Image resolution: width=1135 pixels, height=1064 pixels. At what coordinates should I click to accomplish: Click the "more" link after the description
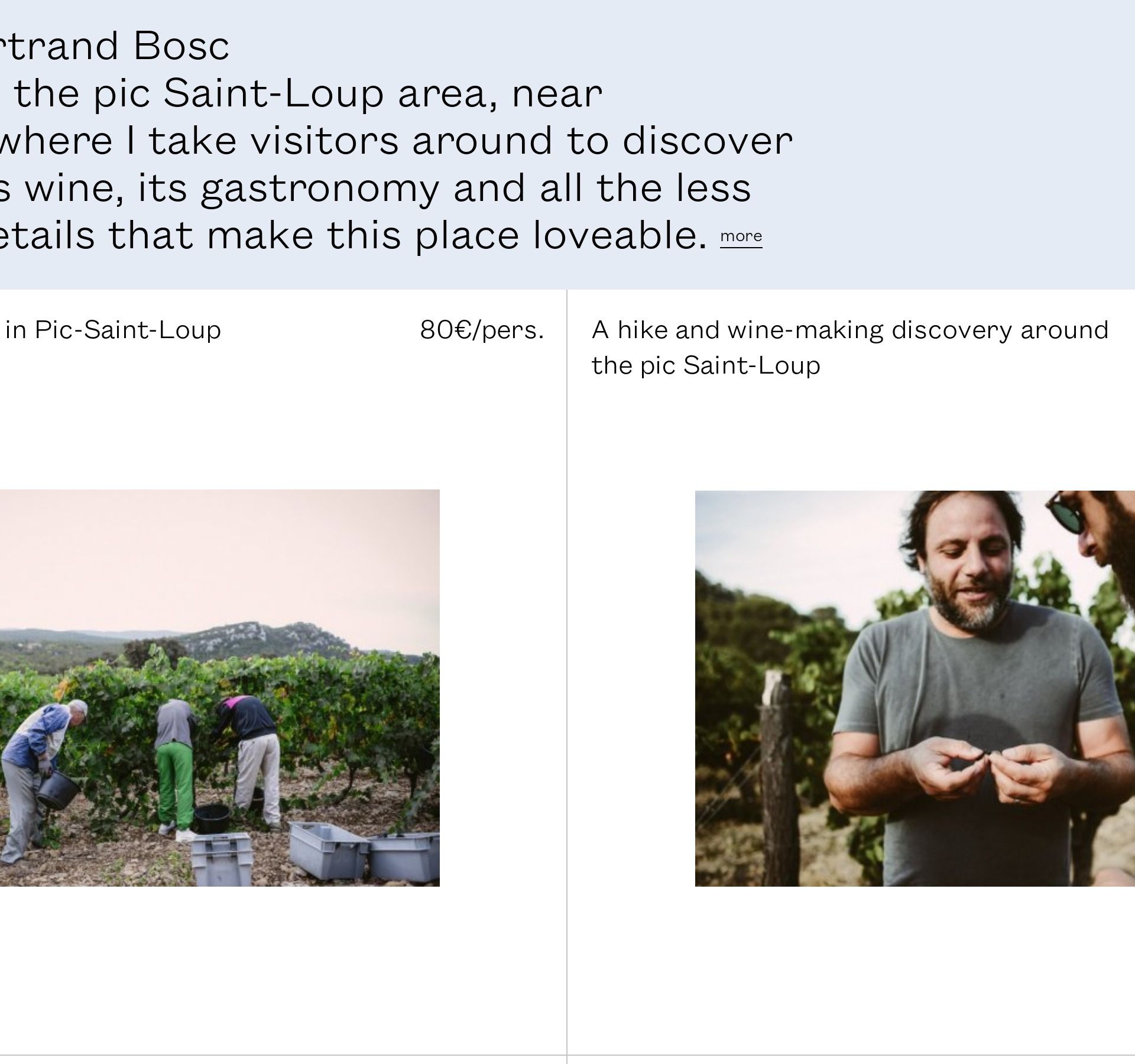741,236
